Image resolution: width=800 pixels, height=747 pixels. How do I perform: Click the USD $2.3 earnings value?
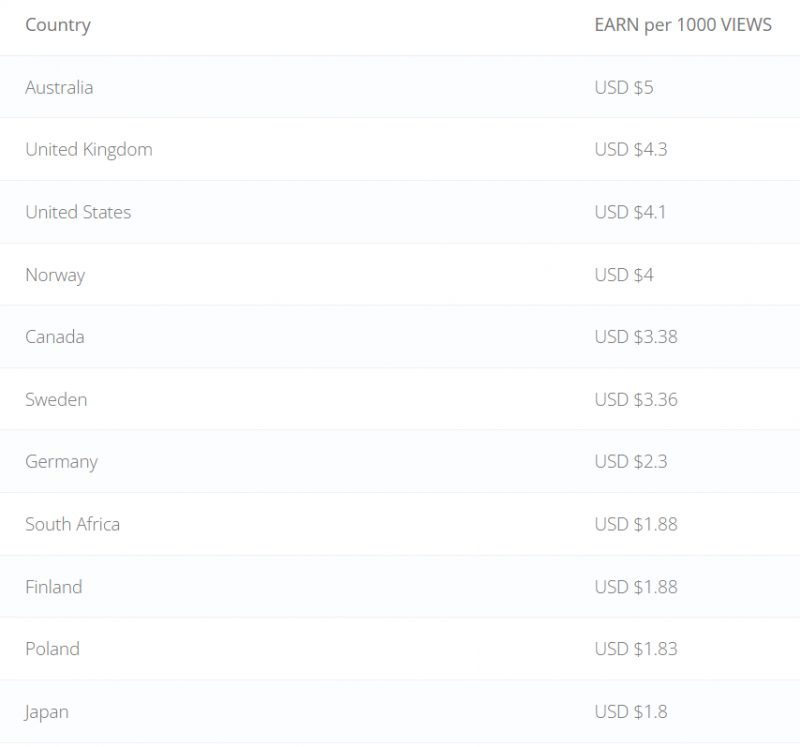(x=631, y=461)
